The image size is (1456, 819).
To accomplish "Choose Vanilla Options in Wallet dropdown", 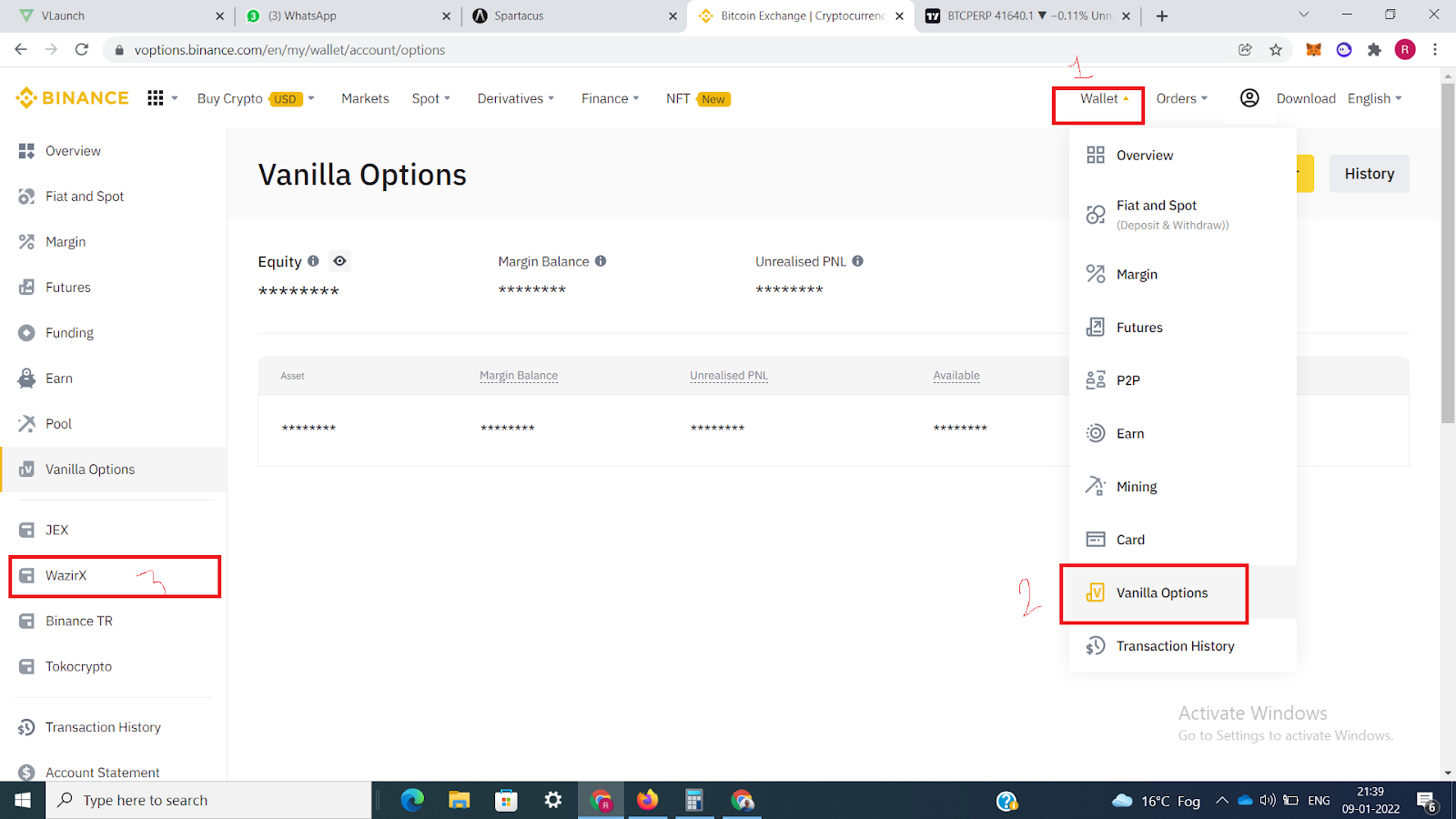I will [x=1183, y=592].
